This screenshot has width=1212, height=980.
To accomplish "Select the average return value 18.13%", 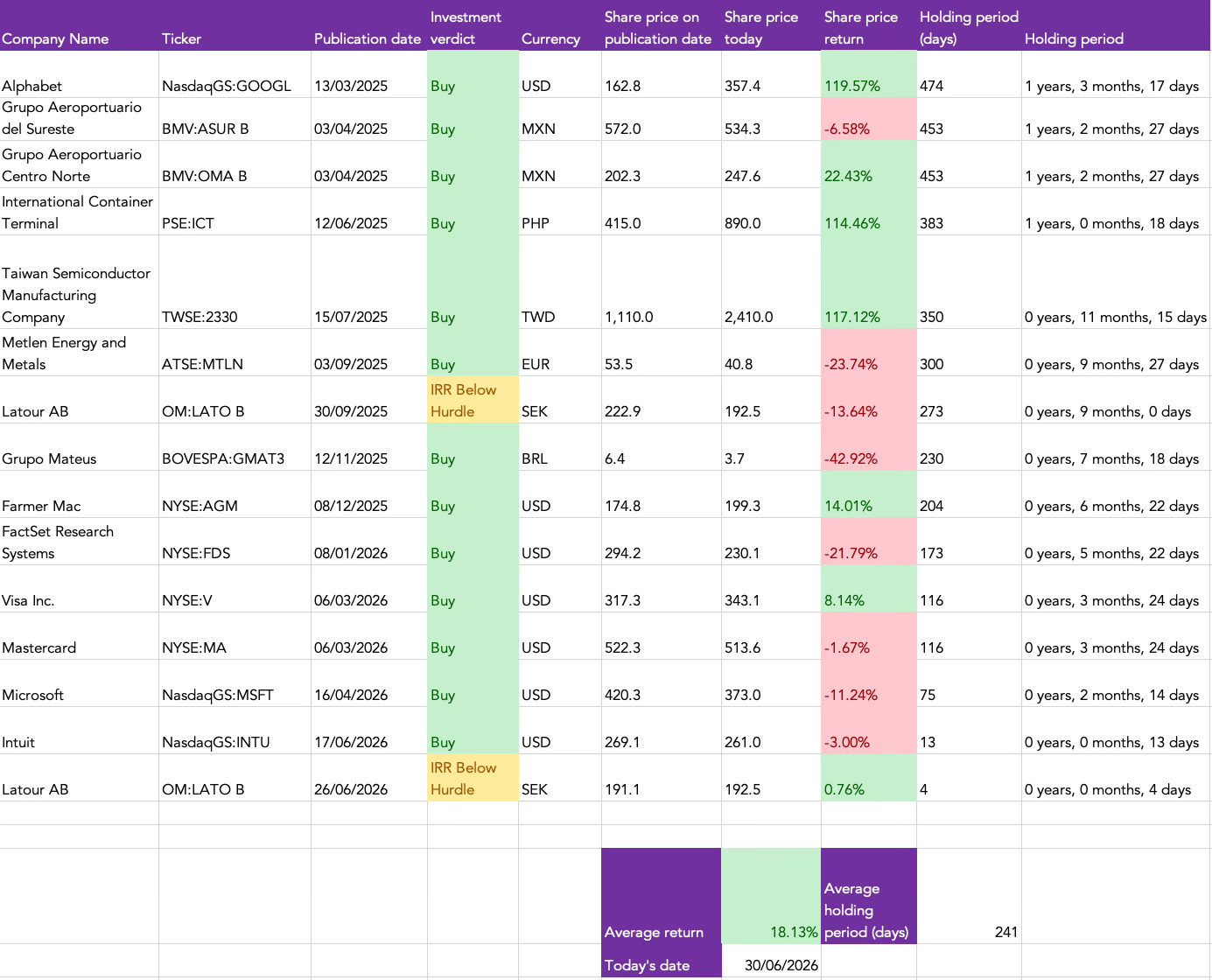I will point(771,896).
